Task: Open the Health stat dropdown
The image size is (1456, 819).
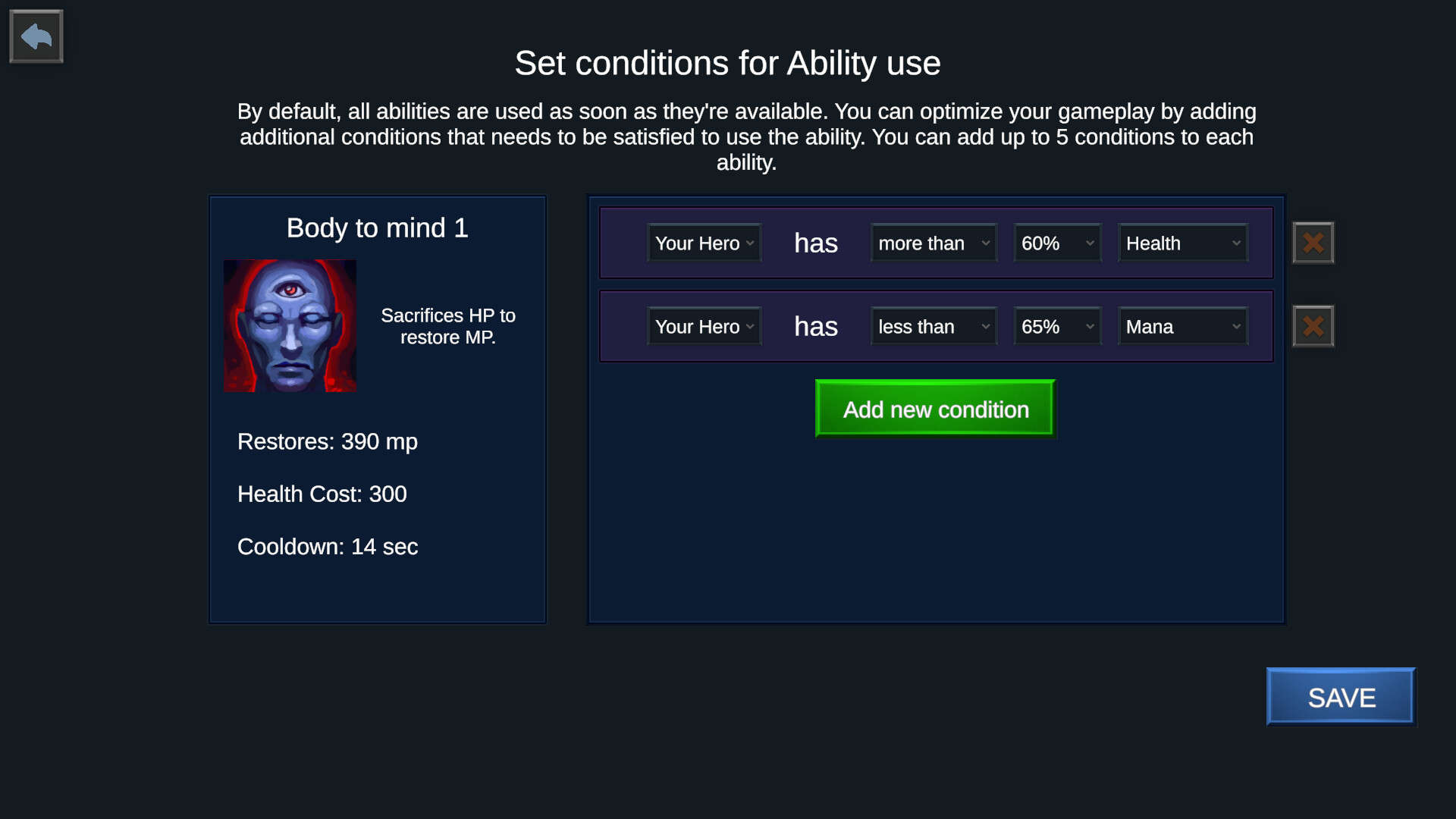Action: [x=1182, y=243]
